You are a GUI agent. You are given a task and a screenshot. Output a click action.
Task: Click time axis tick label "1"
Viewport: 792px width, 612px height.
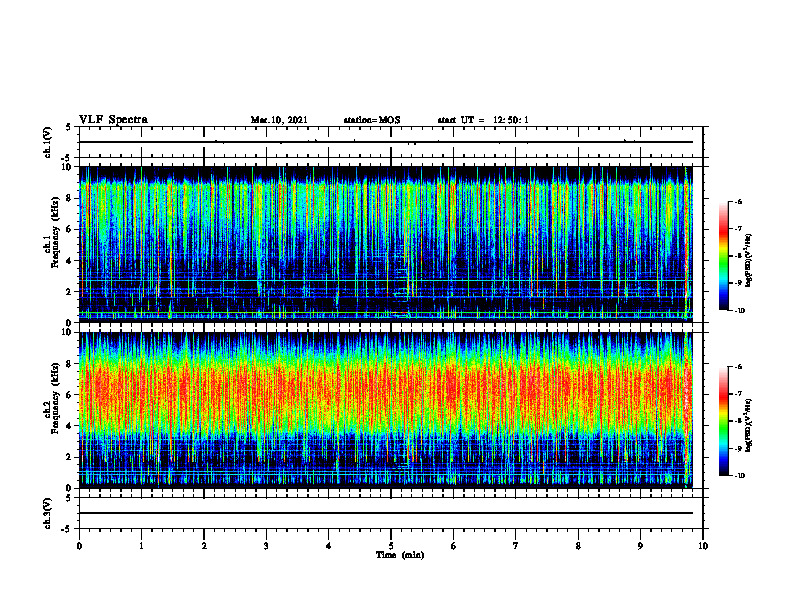tap(141, 546)
